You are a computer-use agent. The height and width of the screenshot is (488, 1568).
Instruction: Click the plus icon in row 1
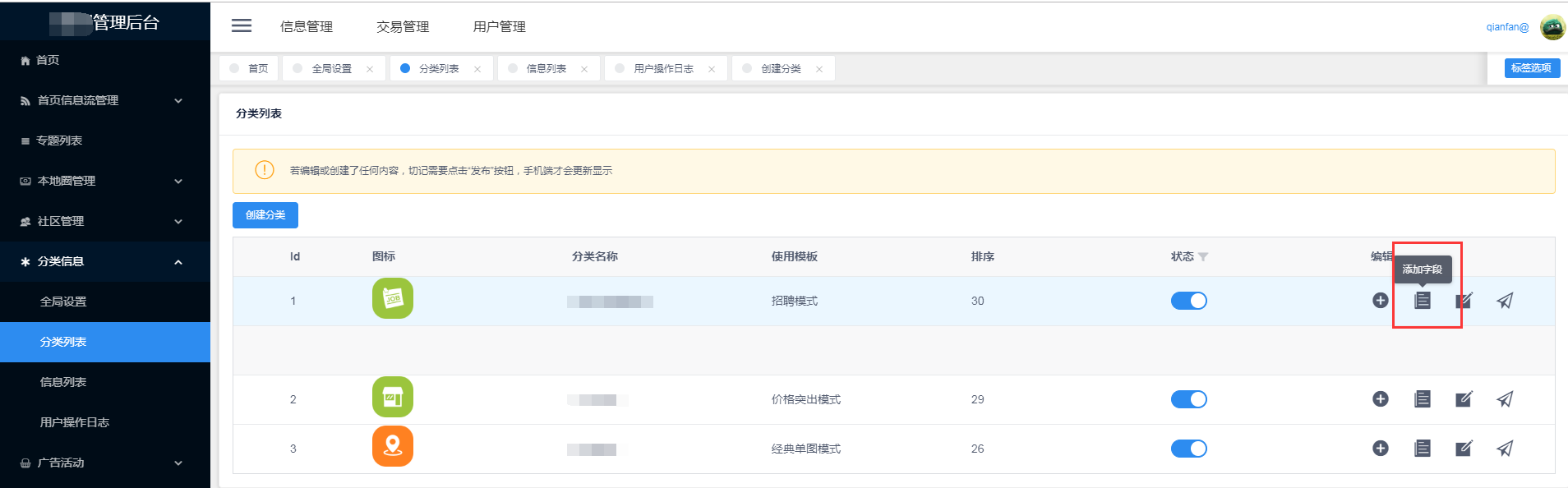click(x=1381, y=301)
